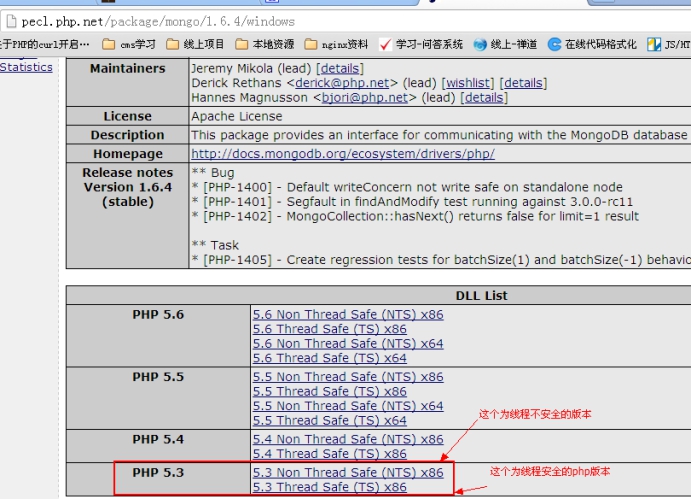
Task: Click the [PHP-1402] hasNext release note line
Action: point(415,216)
